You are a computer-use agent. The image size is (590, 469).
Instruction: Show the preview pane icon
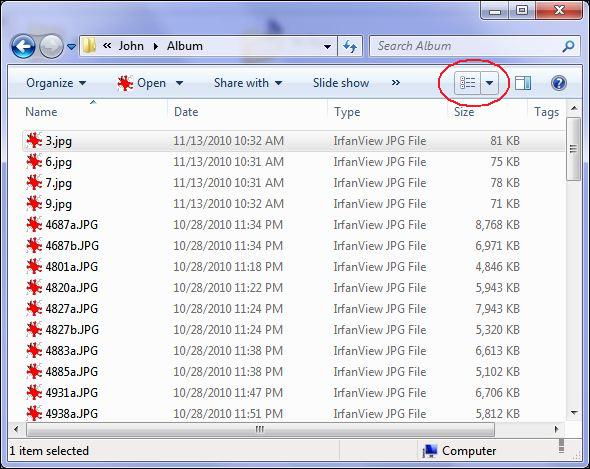coord(523,83)
